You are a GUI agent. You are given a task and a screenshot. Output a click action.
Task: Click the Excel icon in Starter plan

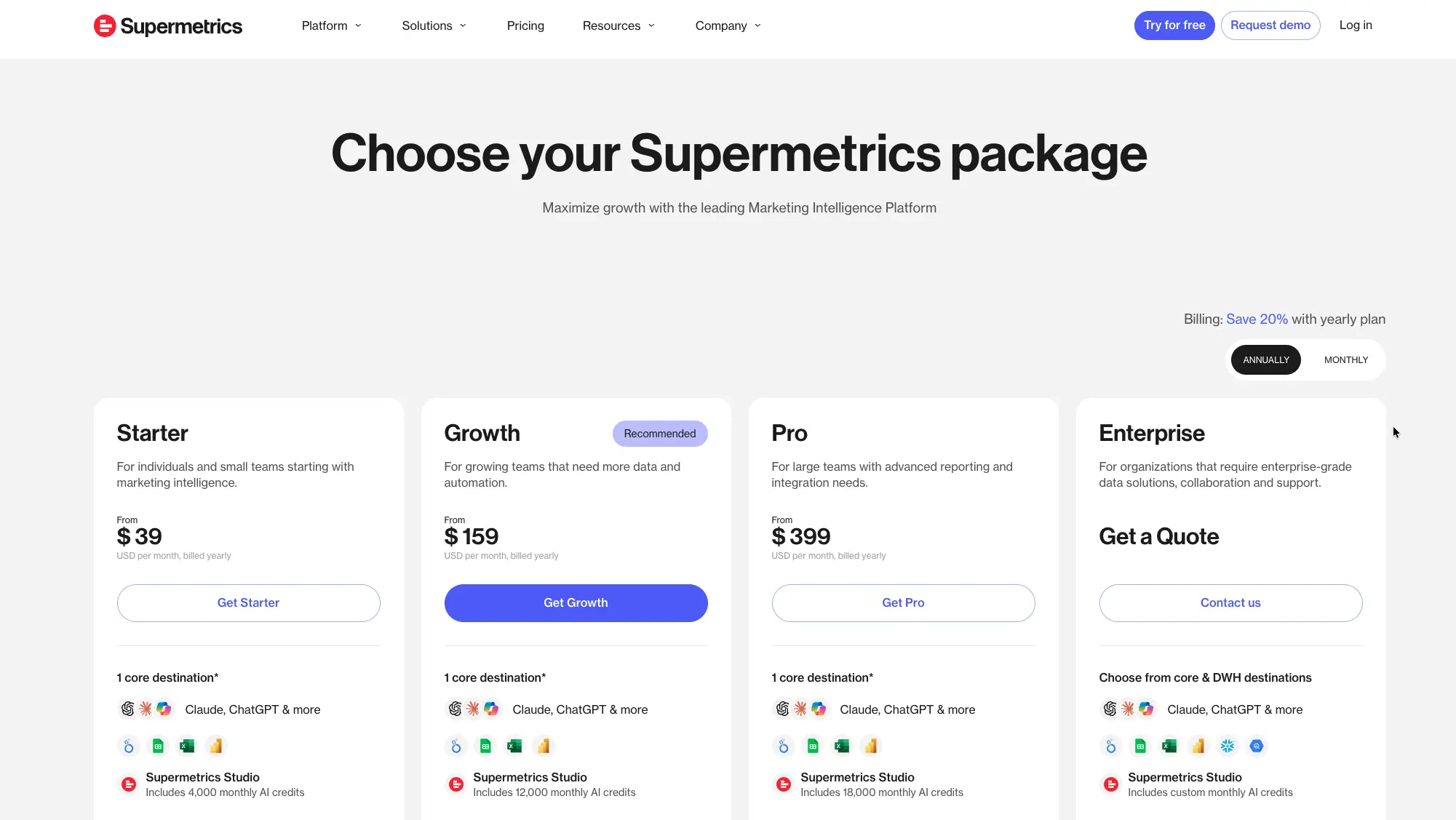click(x=187, y=746)
